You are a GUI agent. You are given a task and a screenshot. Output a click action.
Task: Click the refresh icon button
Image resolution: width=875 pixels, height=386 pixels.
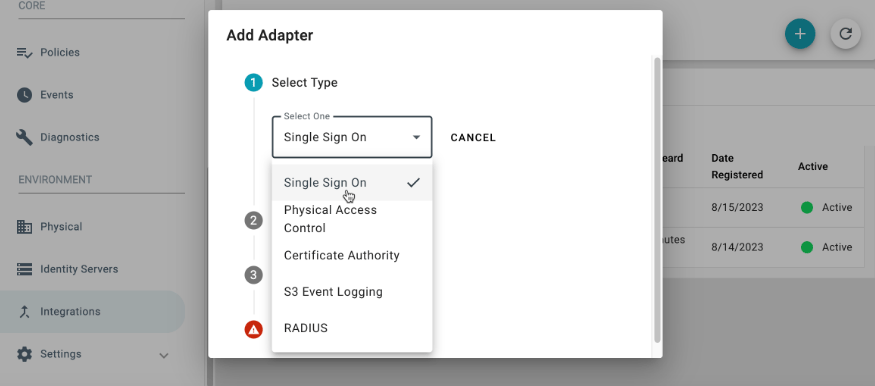click(x=845, y=34)
